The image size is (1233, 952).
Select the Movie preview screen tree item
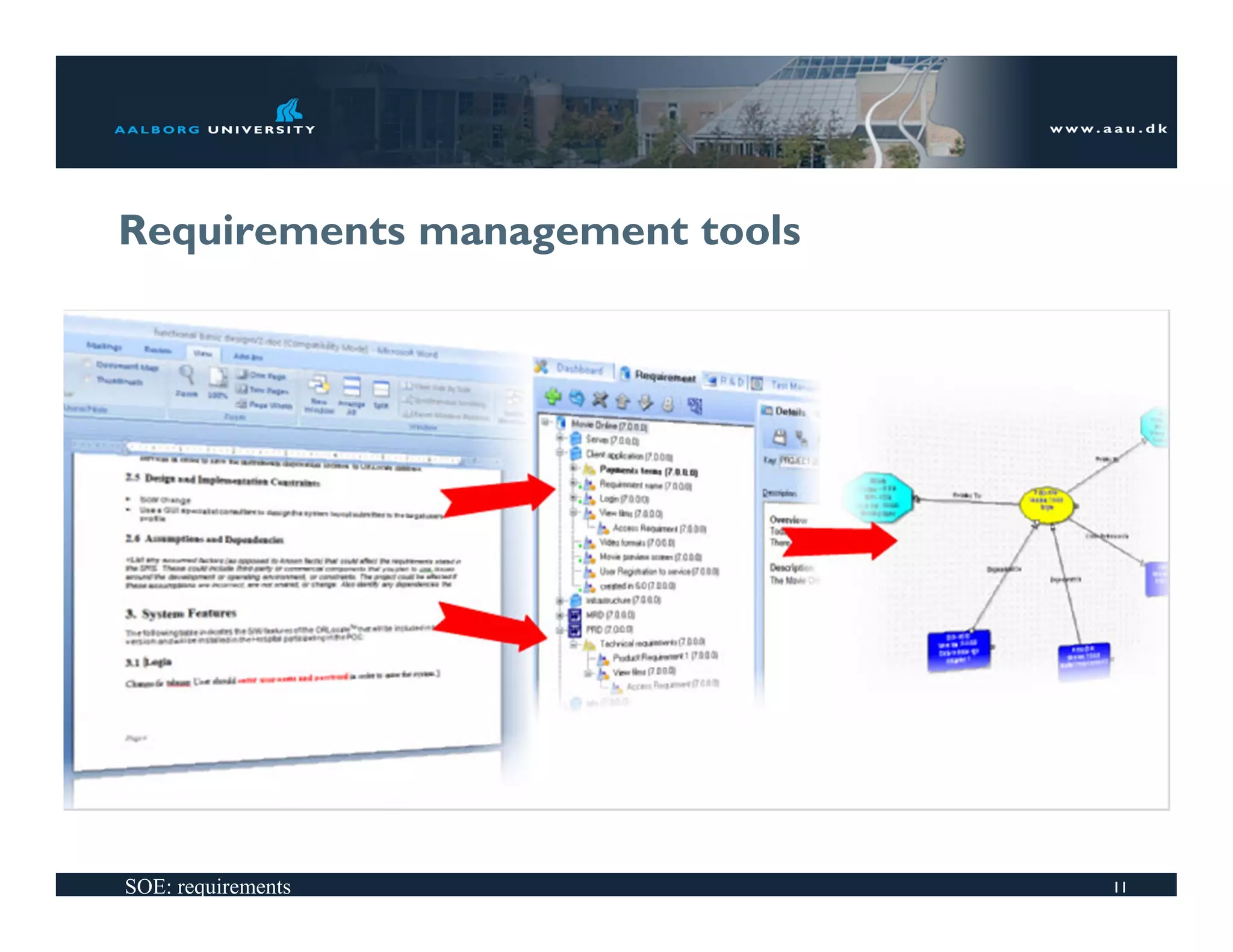click(651, 557)
